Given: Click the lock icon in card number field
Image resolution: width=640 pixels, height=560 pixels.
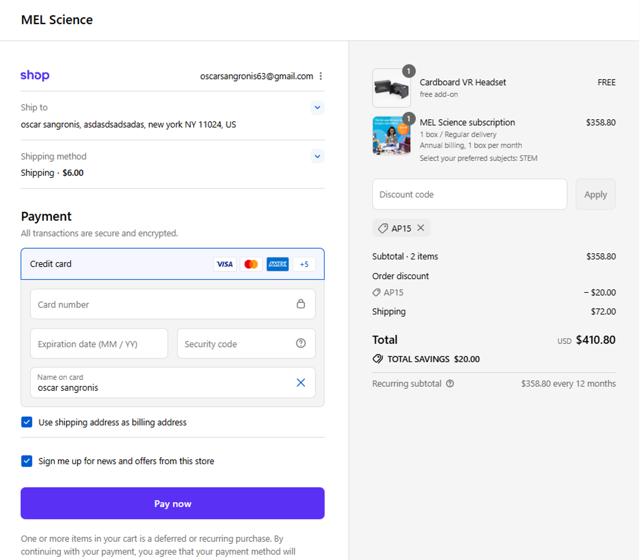Looking at the screenshot, I should point(300,304).
